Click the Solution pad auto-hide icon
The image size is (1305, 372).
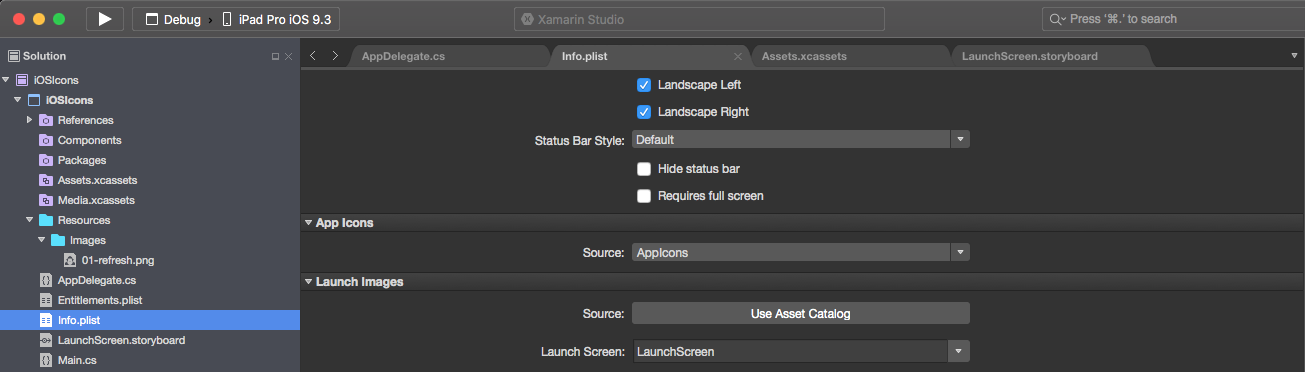(275, 57)
